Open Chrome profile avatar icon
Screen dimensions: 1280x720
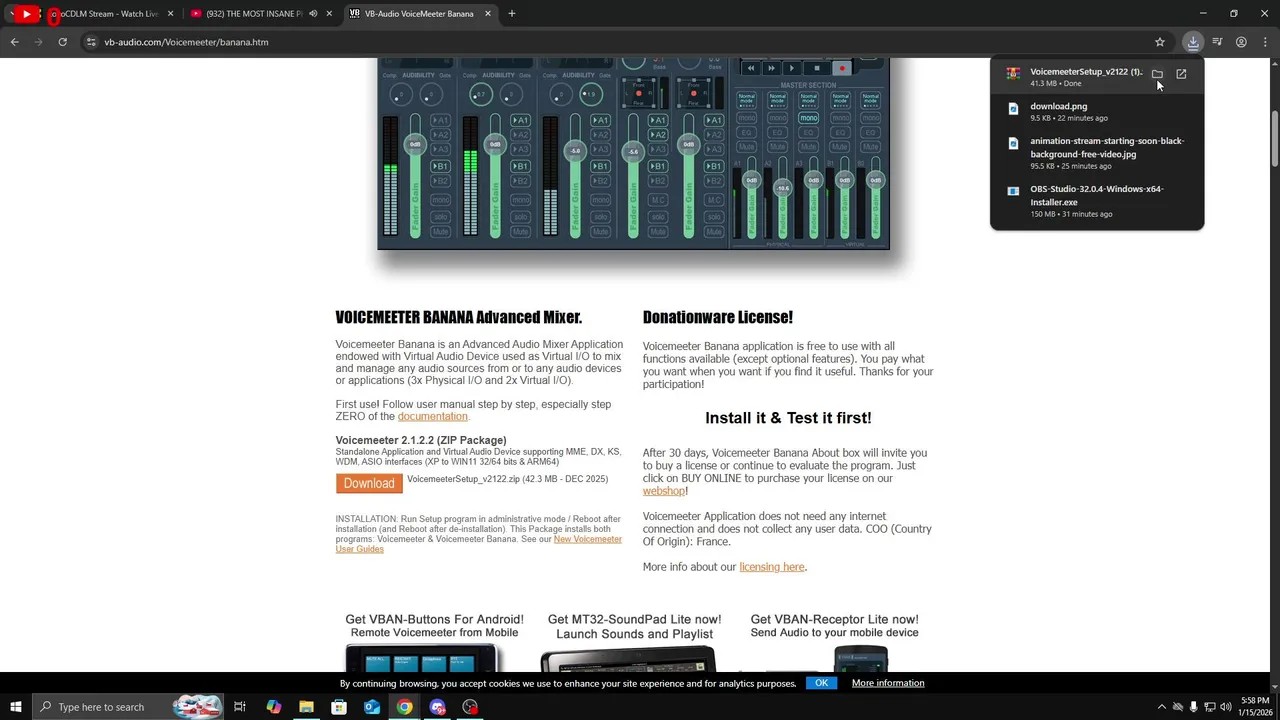click(1241, 42)
